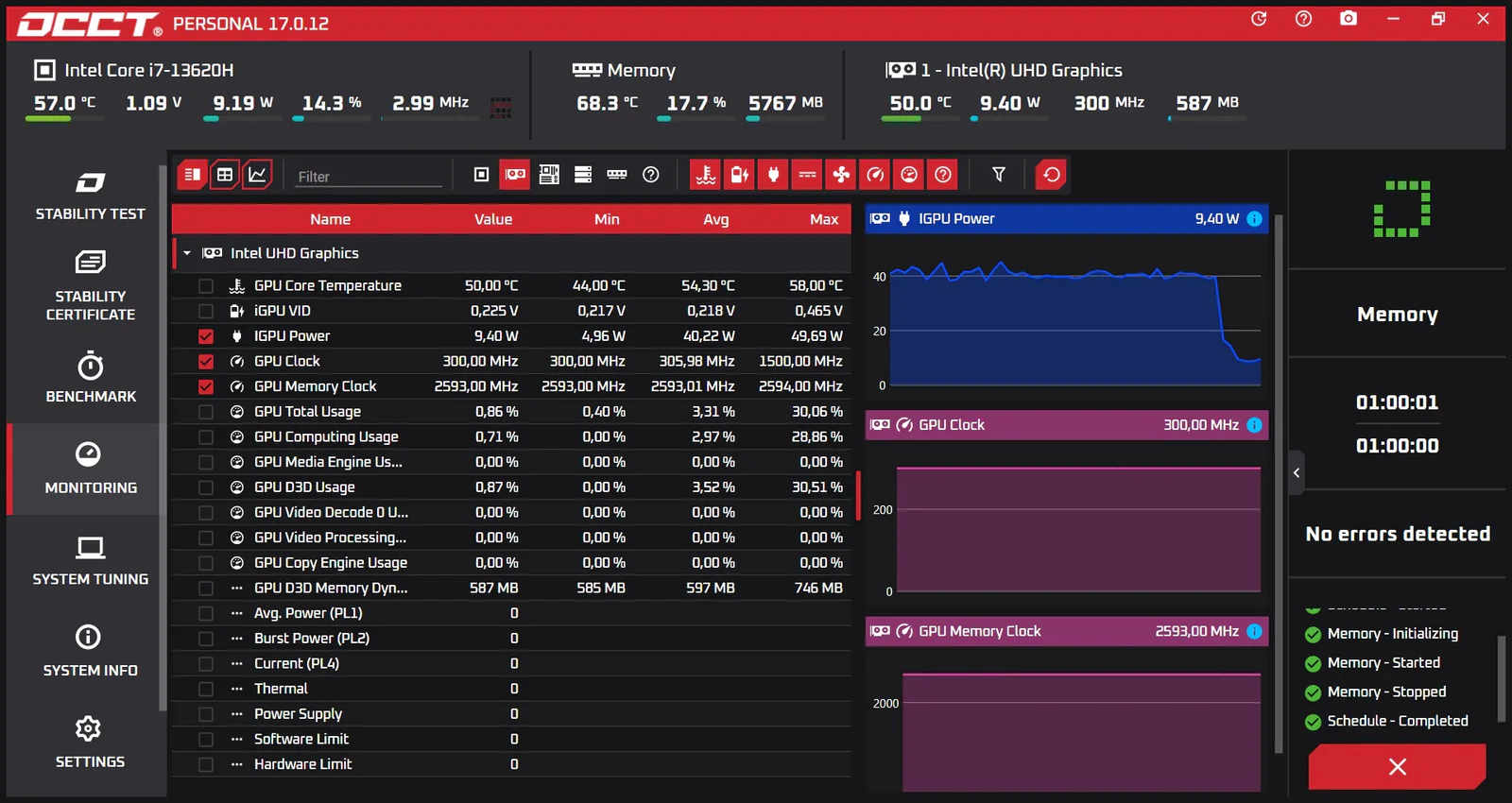Open help from the title bar

[1303, 19]
